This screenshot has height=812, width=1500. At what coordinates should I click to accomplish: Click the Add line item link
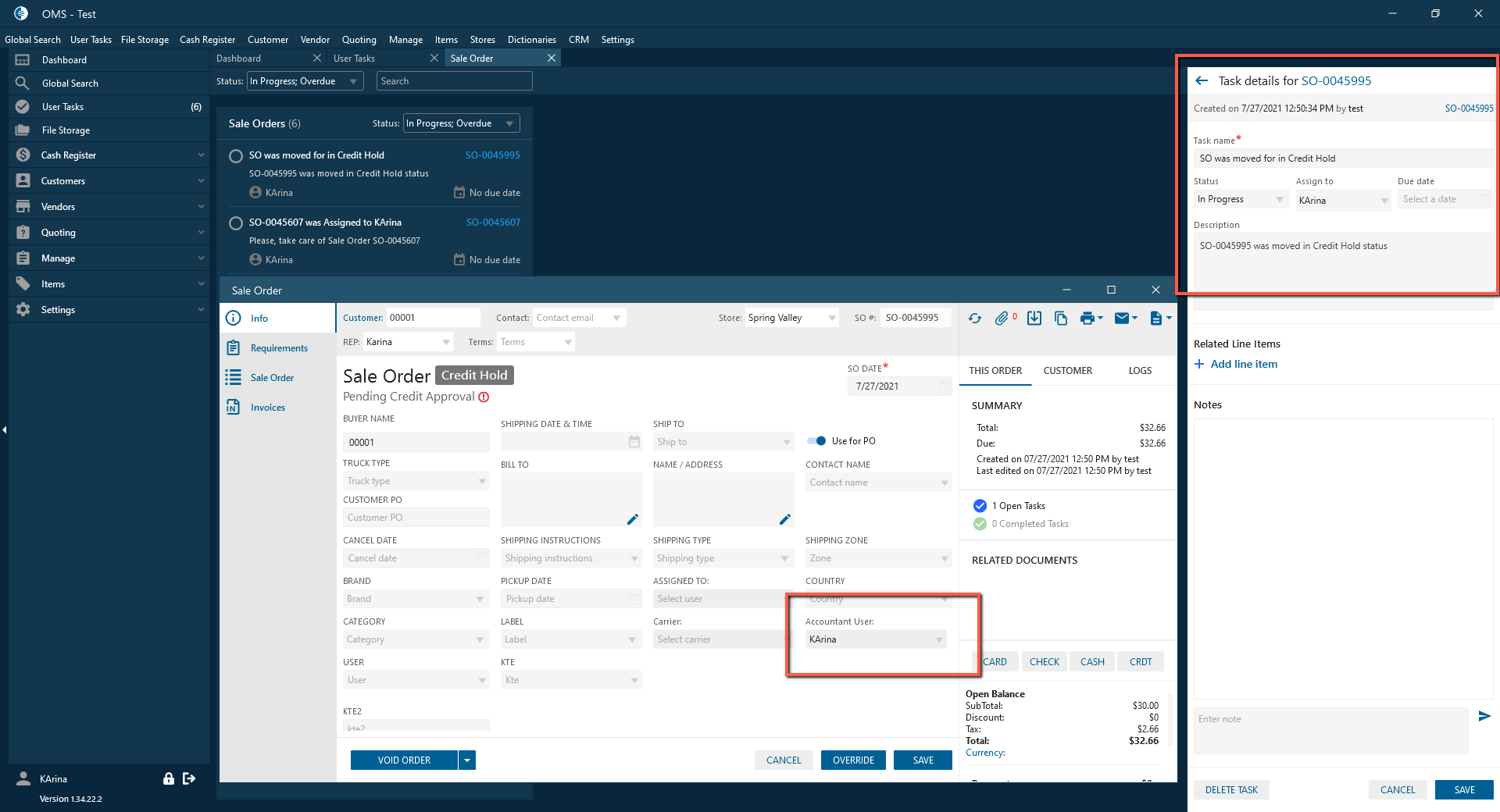pos(1244,365)
